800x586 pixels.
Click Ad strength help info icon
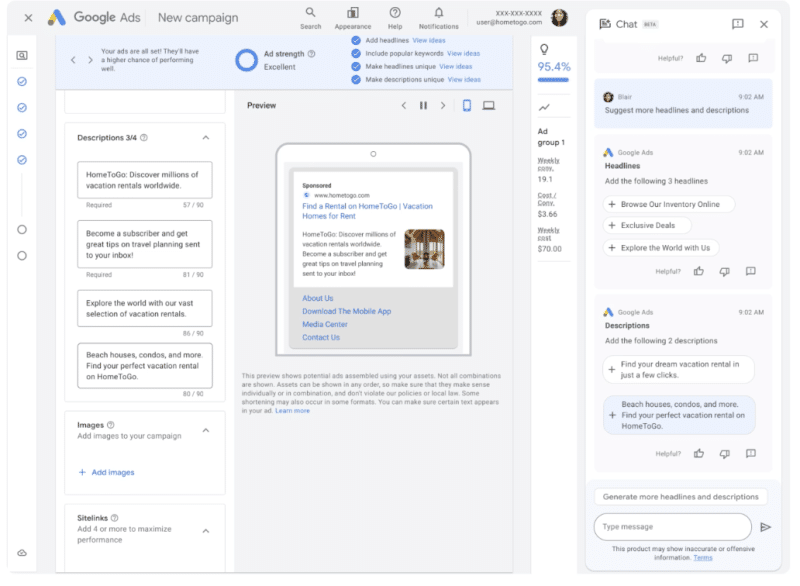click(x=312, y=54)
